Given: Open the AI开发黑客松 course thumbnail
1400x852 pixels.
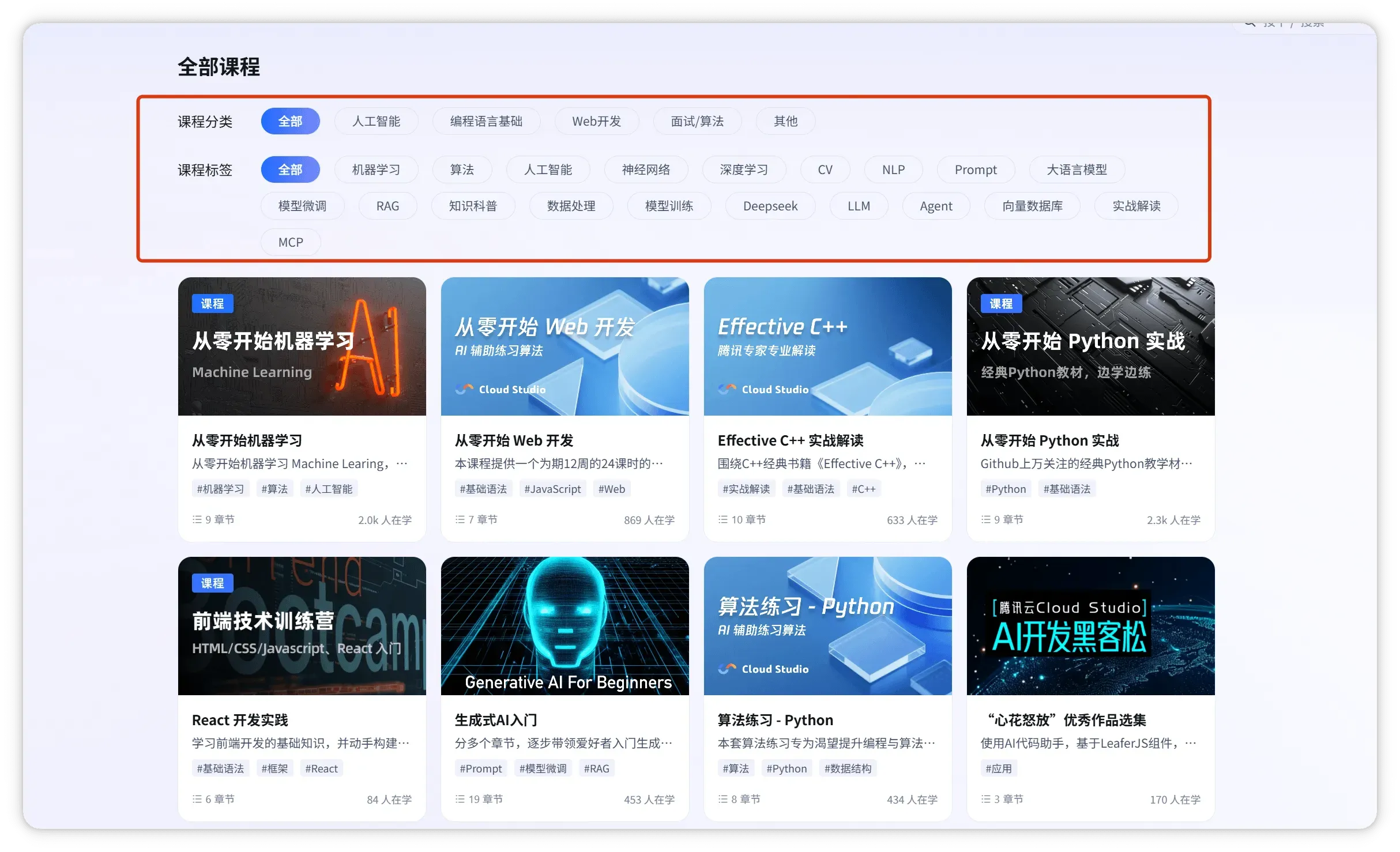Looking at the screenshot, I should [x=1090, y=625].
